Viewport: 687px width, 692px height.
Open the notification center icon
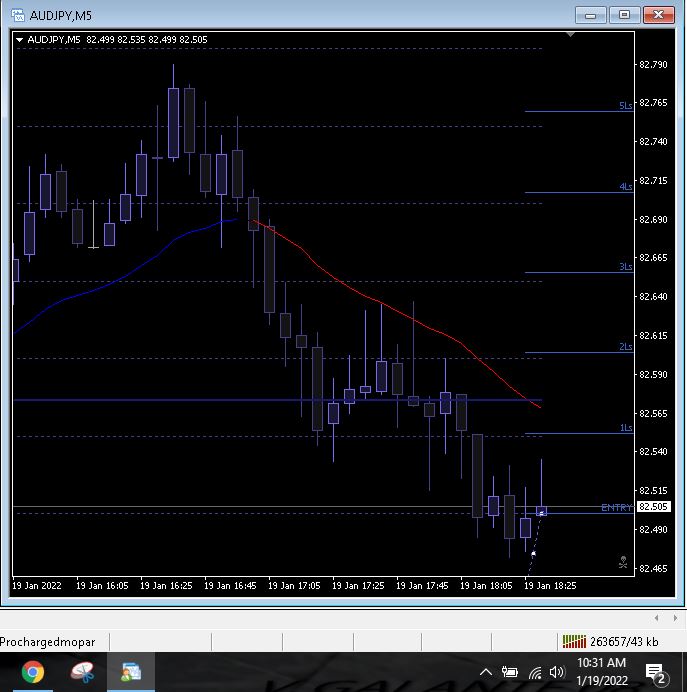(x=657, y=673)
